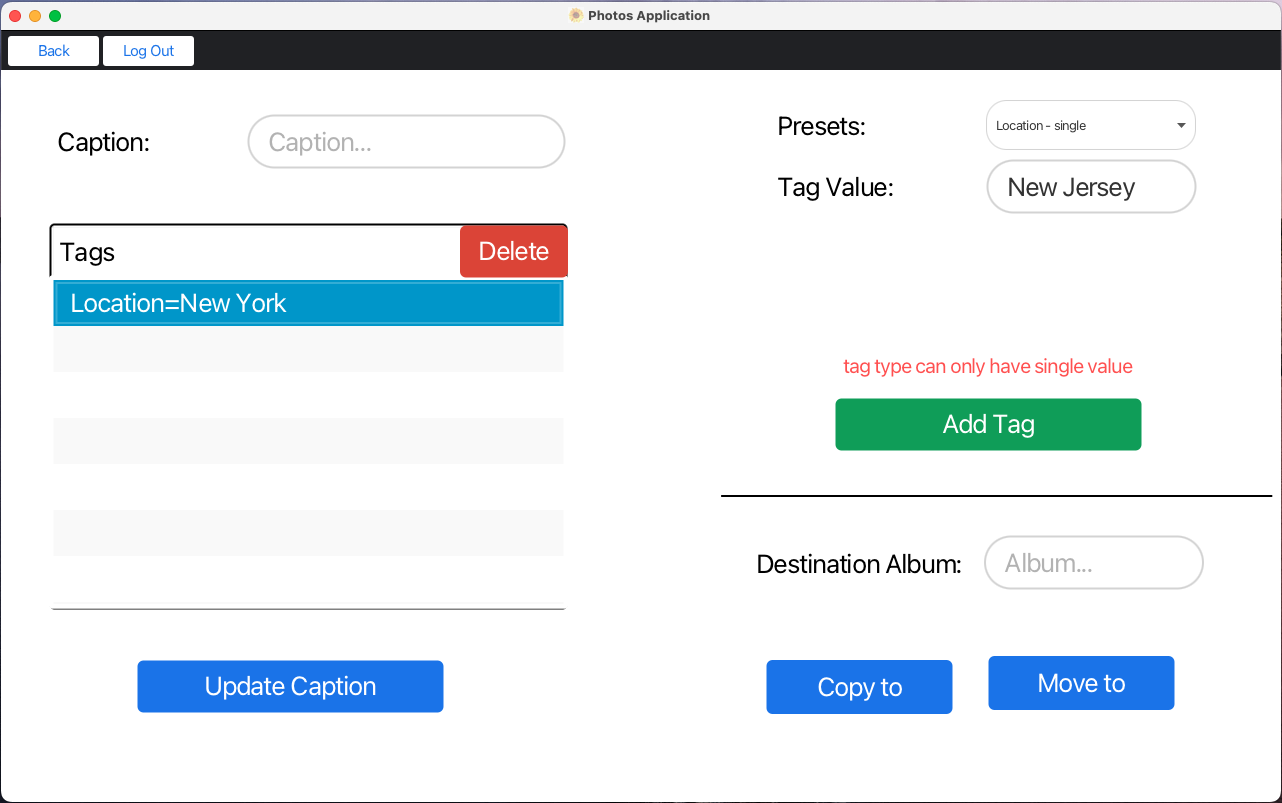The height and width of the screenshot is (803, 1282).
Task: Select the Location=New York tag
Action: pyautogui.click(x=307, y=303)
